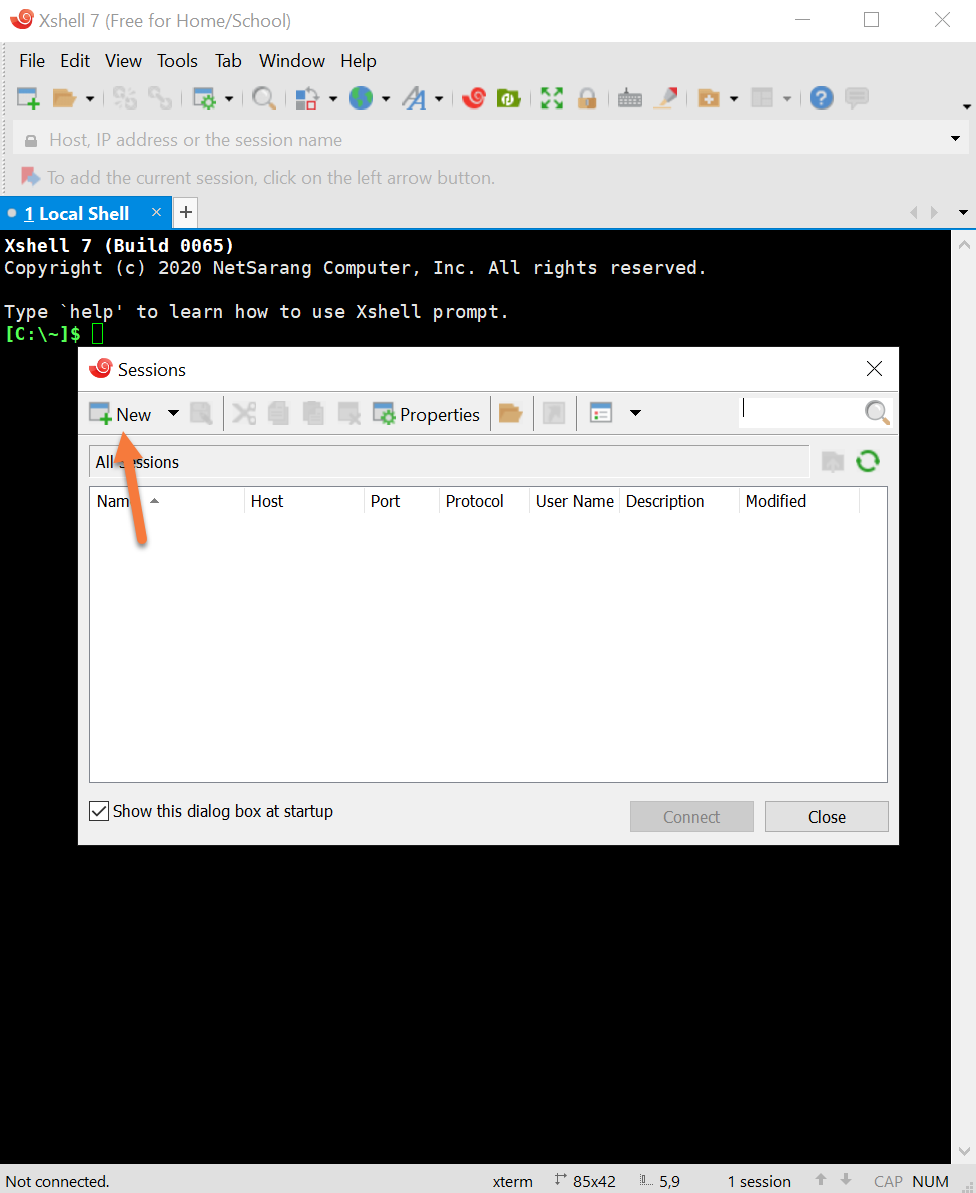Image resolution: width=976 pixels, height=1193 pixels.
Task: Click the Xmanager red swirl toolbar icon
Action: tap(474, 98)
